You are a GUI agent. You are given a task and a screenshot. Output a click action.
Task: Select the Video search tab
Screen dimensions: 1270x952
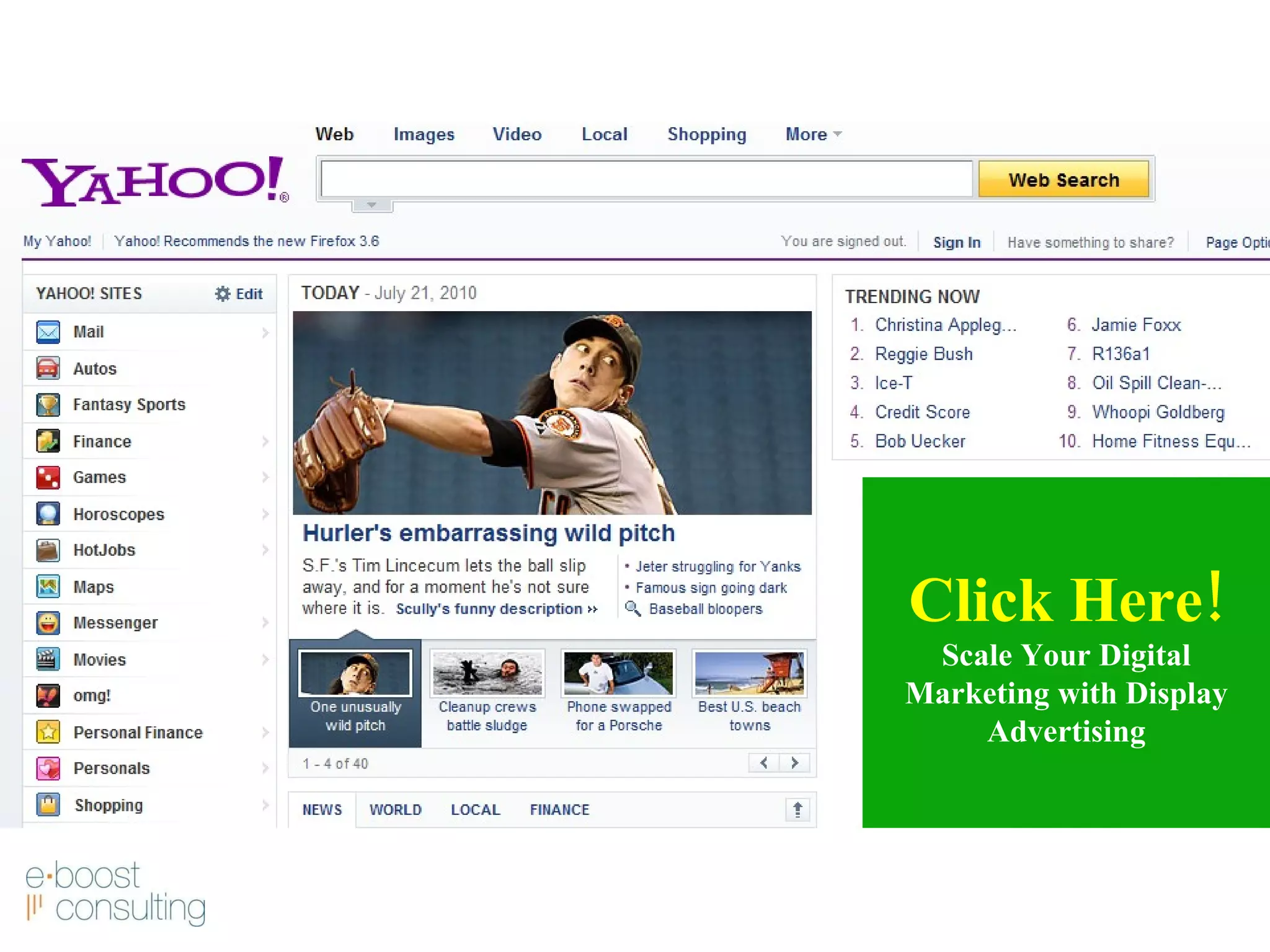pos(517,134)
